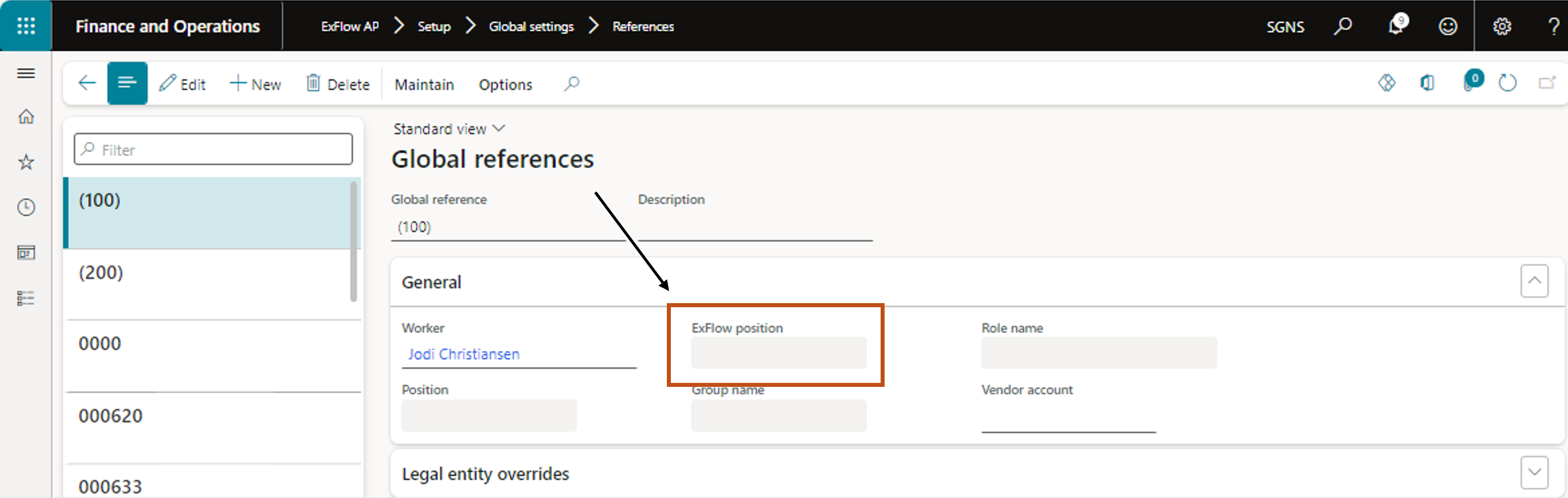The image size is (1568, 498).
Task: Open the help question mark
Action: (1553, 26)
